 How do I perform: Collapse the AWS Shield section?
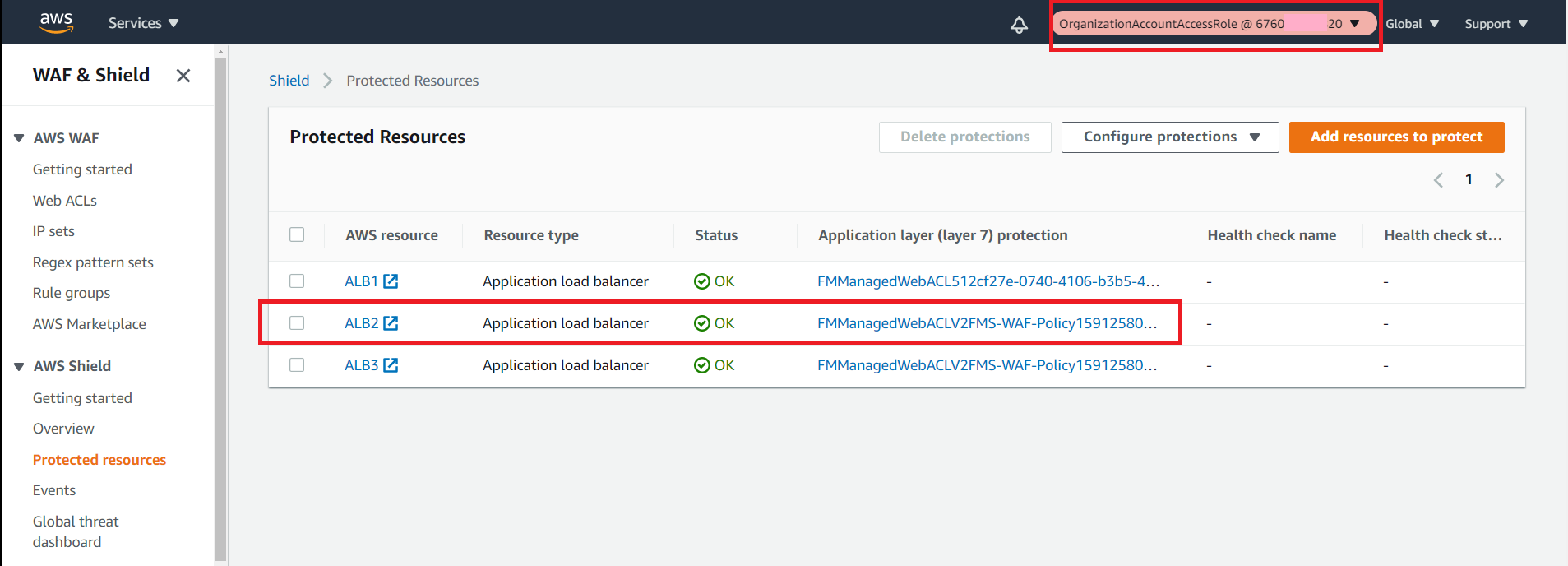(19, 366)
